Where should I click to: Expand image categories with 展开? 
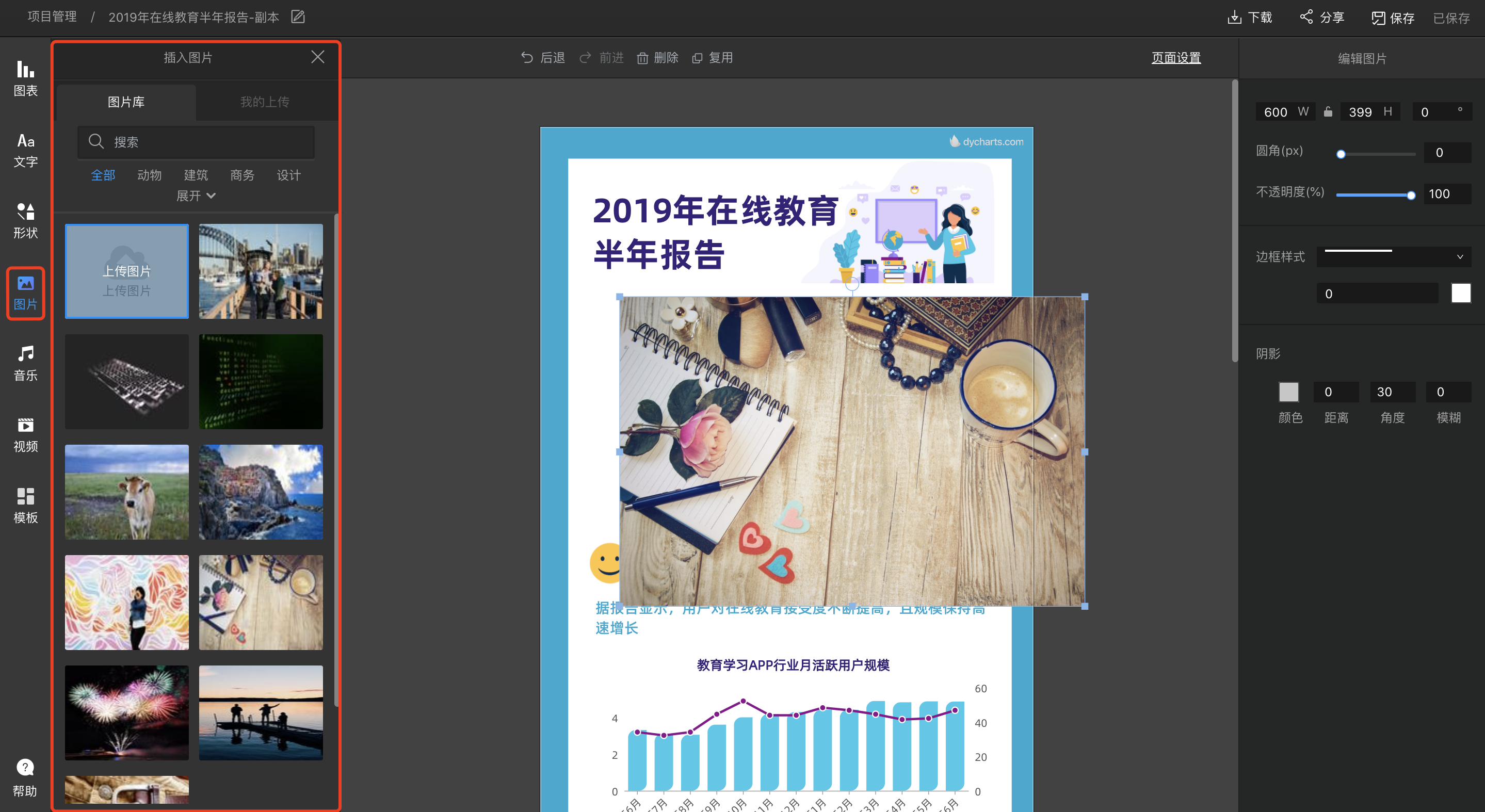coord(196,196)
